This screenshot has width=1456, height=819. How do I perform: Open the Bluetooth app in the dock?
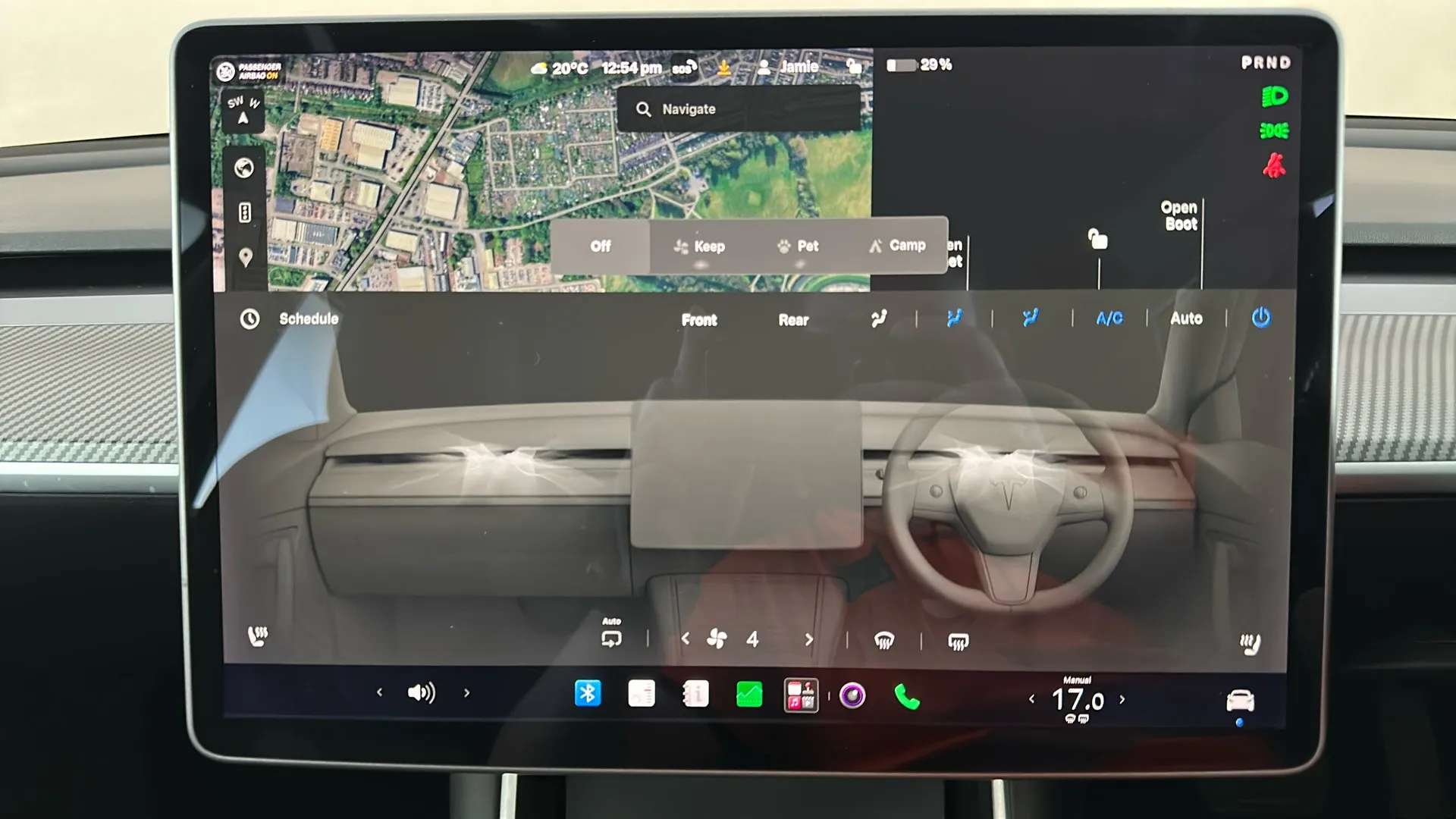[x=588, y=693]
